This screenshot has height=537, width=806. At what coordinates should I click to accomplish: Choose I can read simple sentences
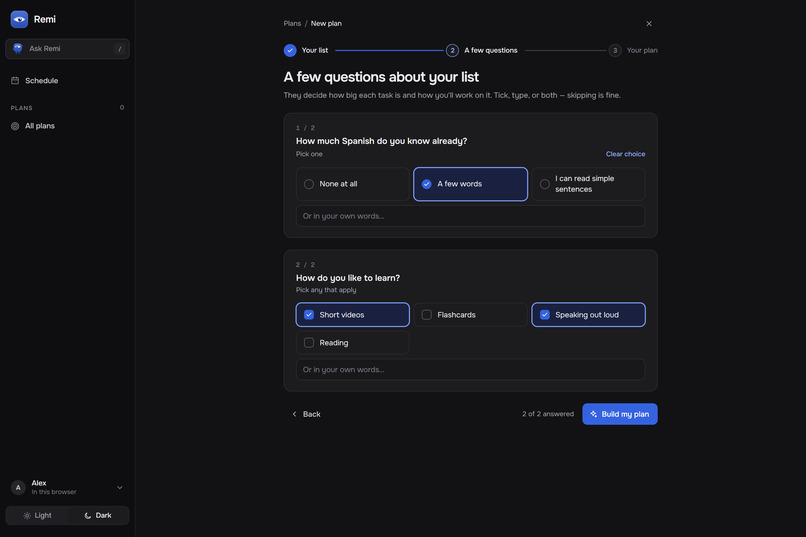pyautogui.click(x=589, y=184)
